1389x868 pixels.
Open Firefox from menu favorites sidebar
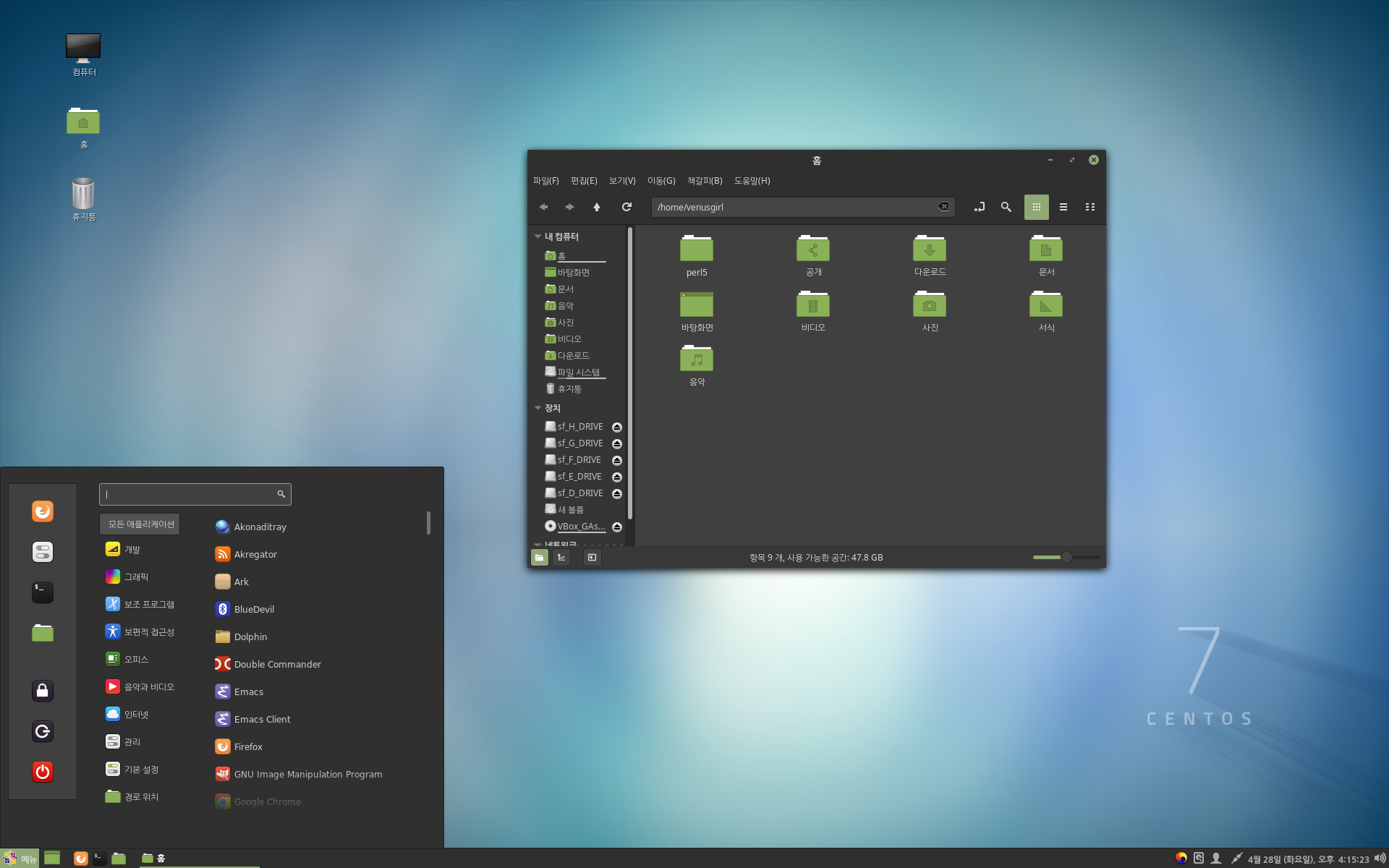43,511
